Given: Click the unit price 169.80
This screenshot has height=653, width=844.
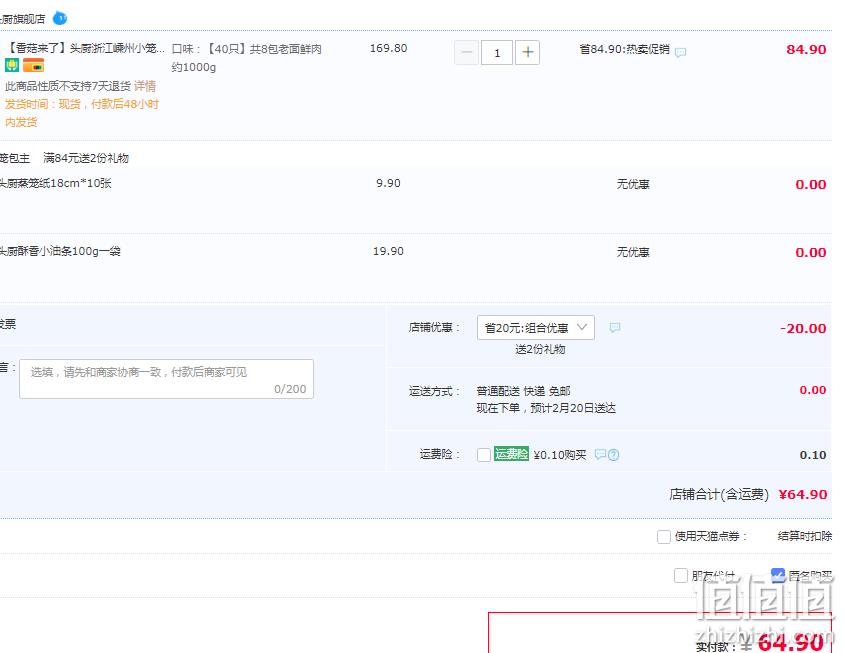Looking at the screenshot, I should tap(389, 48).
